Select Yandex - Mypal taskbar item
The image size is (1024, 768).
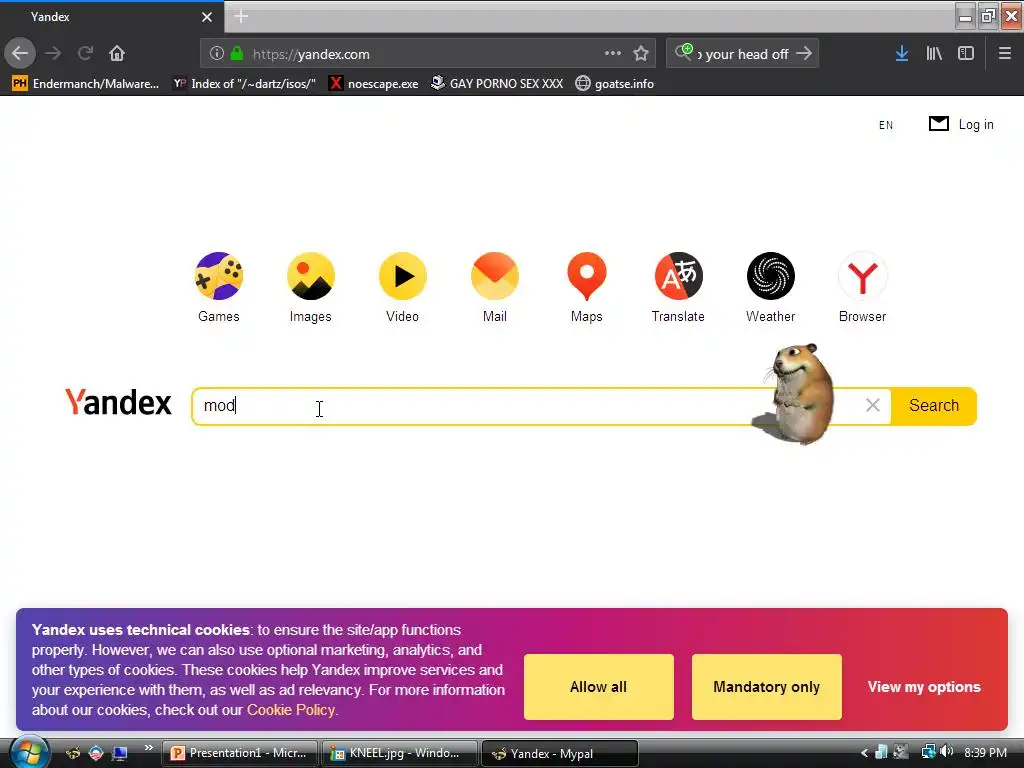[x=560, y=754]
